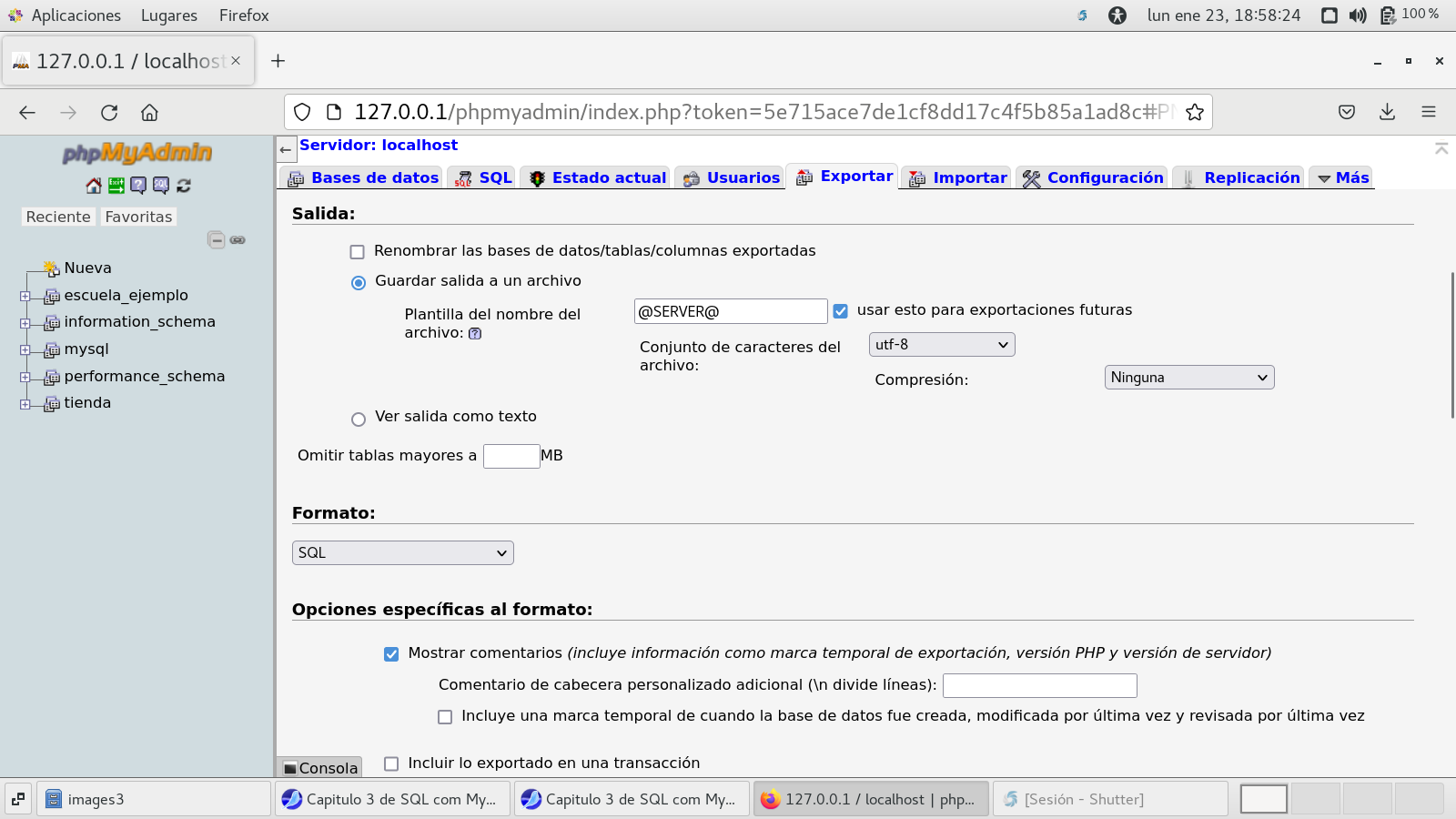Enable renaming exported databases/tables/columns checkbox
The width and height of the screenshot is (1456, 819).
[x=358, y=252]
